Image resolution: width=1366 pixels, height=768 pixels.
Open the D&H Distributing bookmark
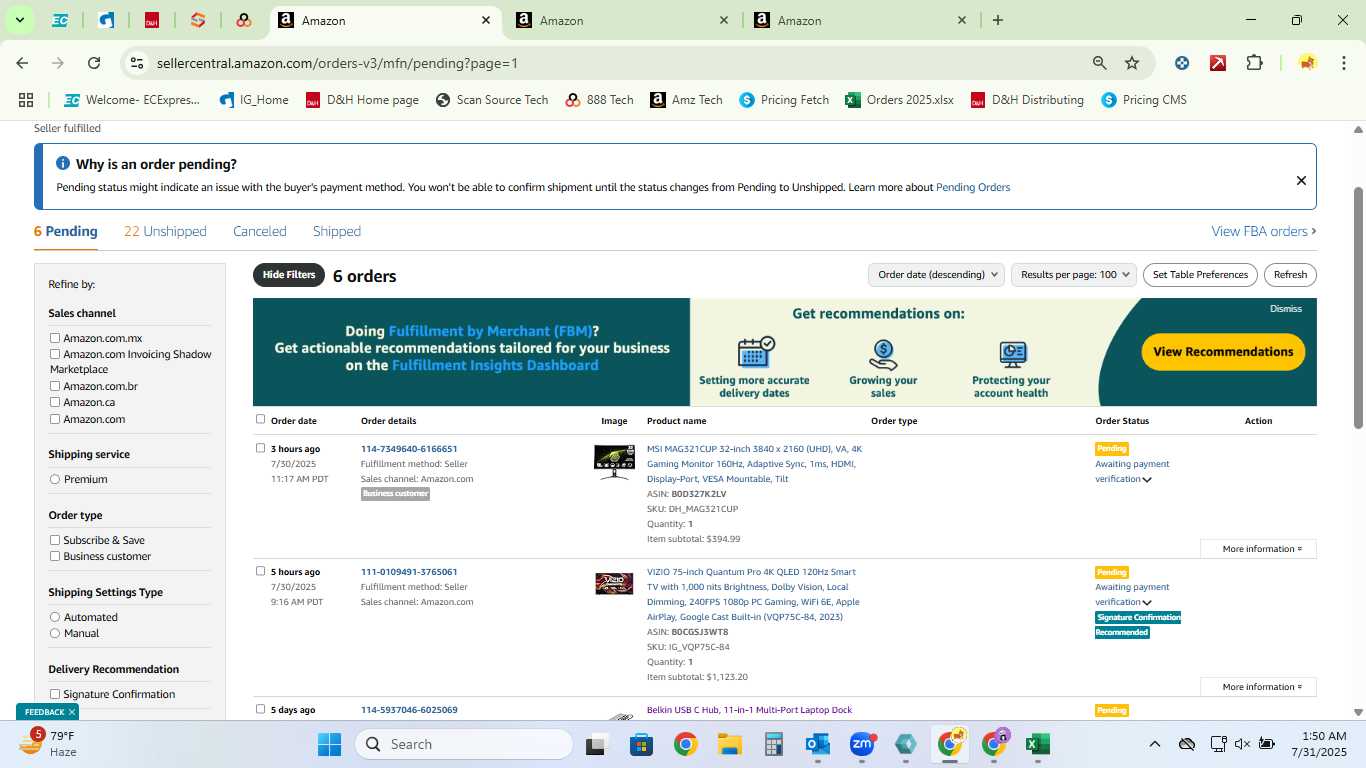1027,100
